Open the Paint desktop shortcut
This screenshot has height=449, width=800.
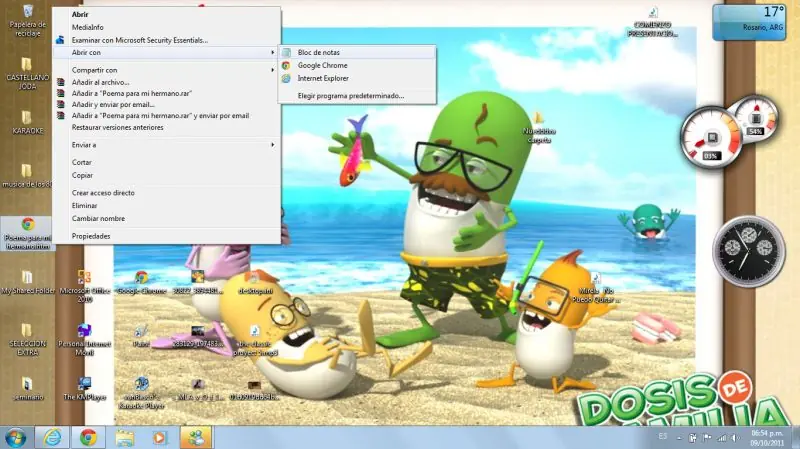tap(141, 337)
